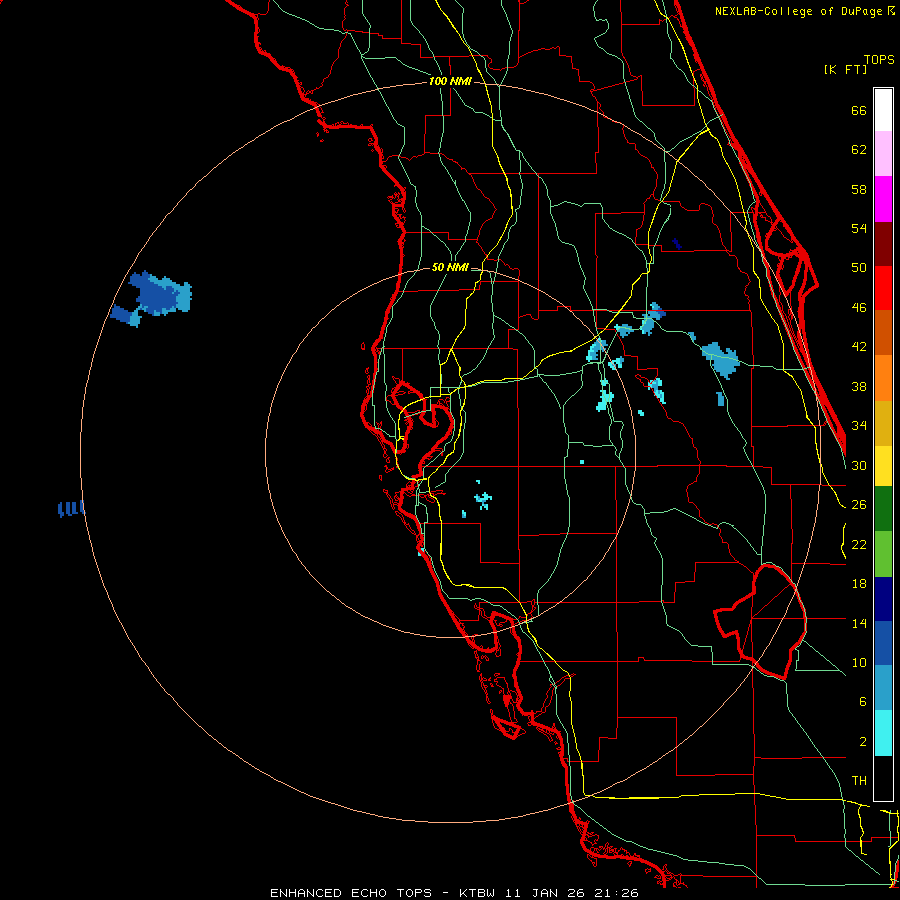Screen dimensions: 900x900
Task: Click legend scale value 18
Action: (x=859, y=584)
